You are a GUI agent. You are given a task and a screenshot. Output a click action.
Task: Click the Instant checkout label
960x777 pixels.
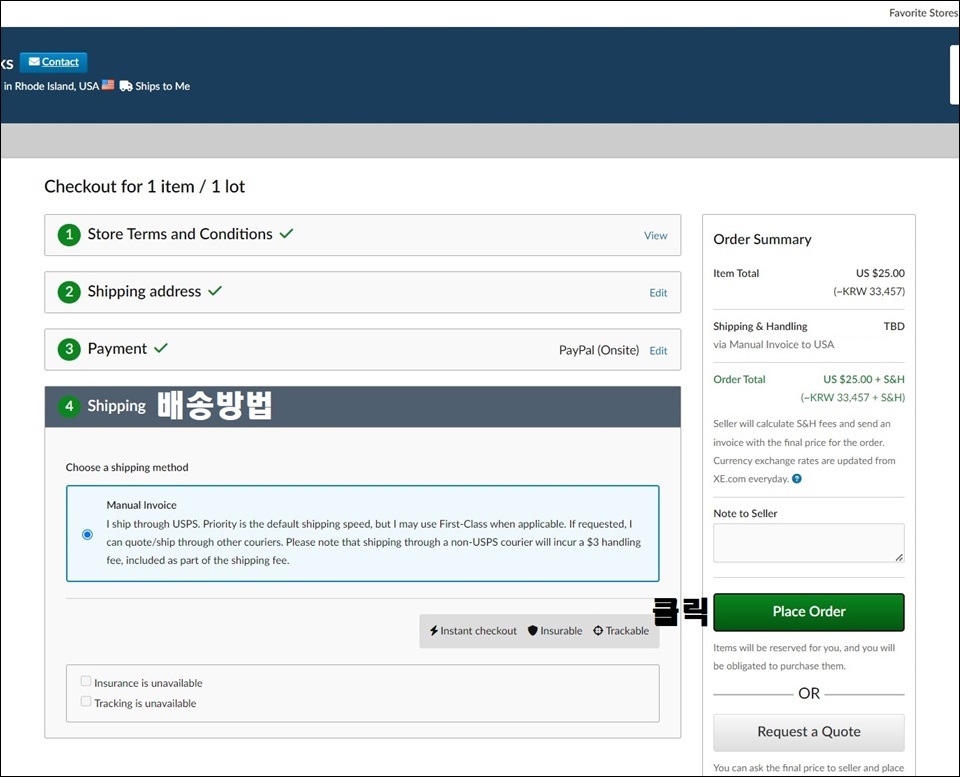point(478,631)
